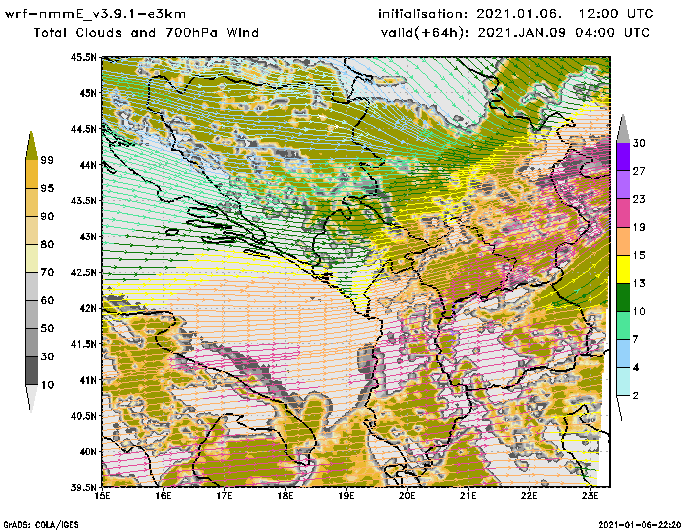Click the '16E' longitude label
700x530 pixels.
[163, 496]
